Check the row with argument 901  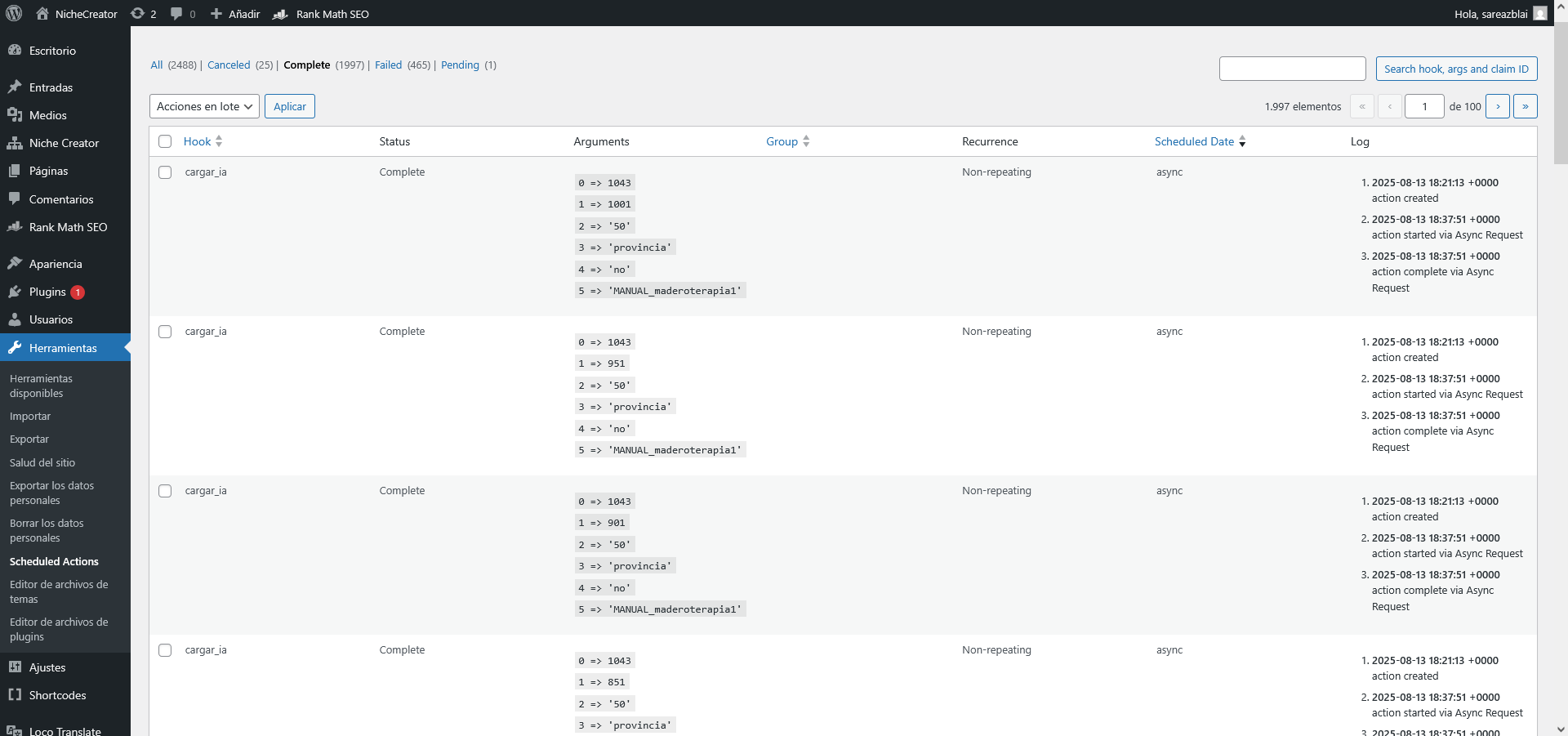pyautogui.click(x=165, y=491)
